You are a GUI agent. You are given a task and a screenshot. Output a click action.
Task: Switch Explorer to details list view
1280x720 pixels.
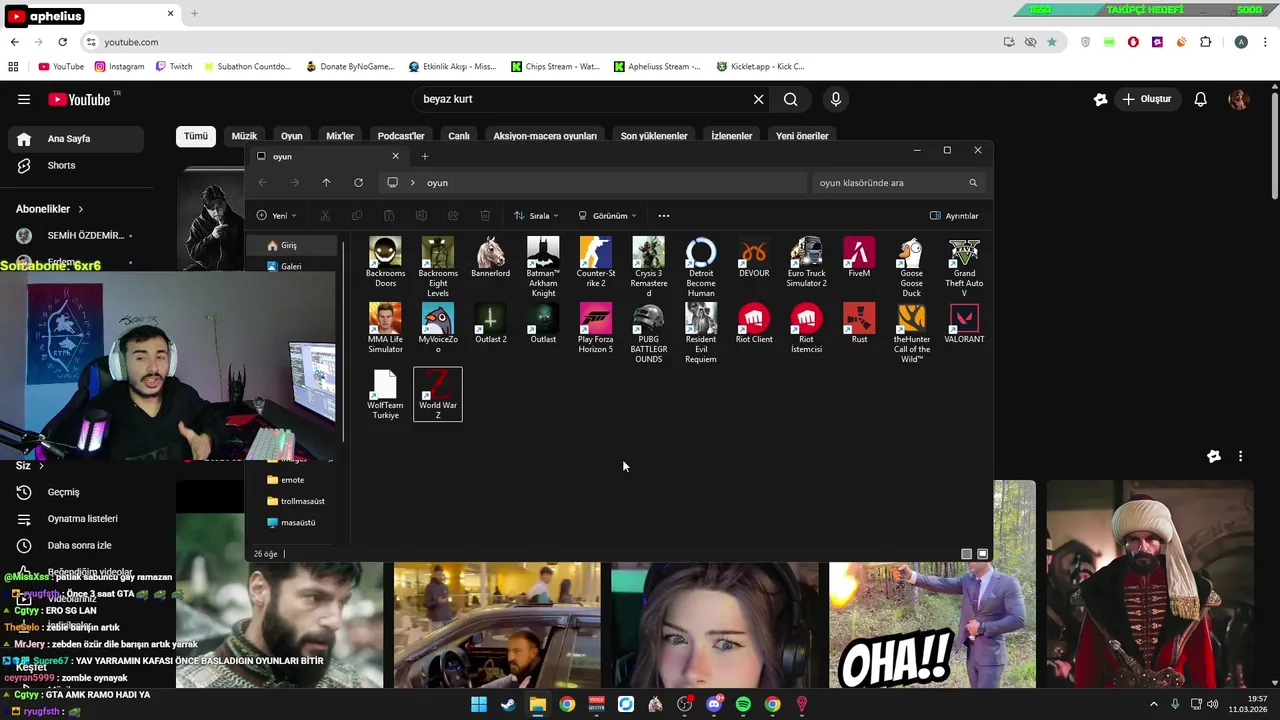click(966, 554)
